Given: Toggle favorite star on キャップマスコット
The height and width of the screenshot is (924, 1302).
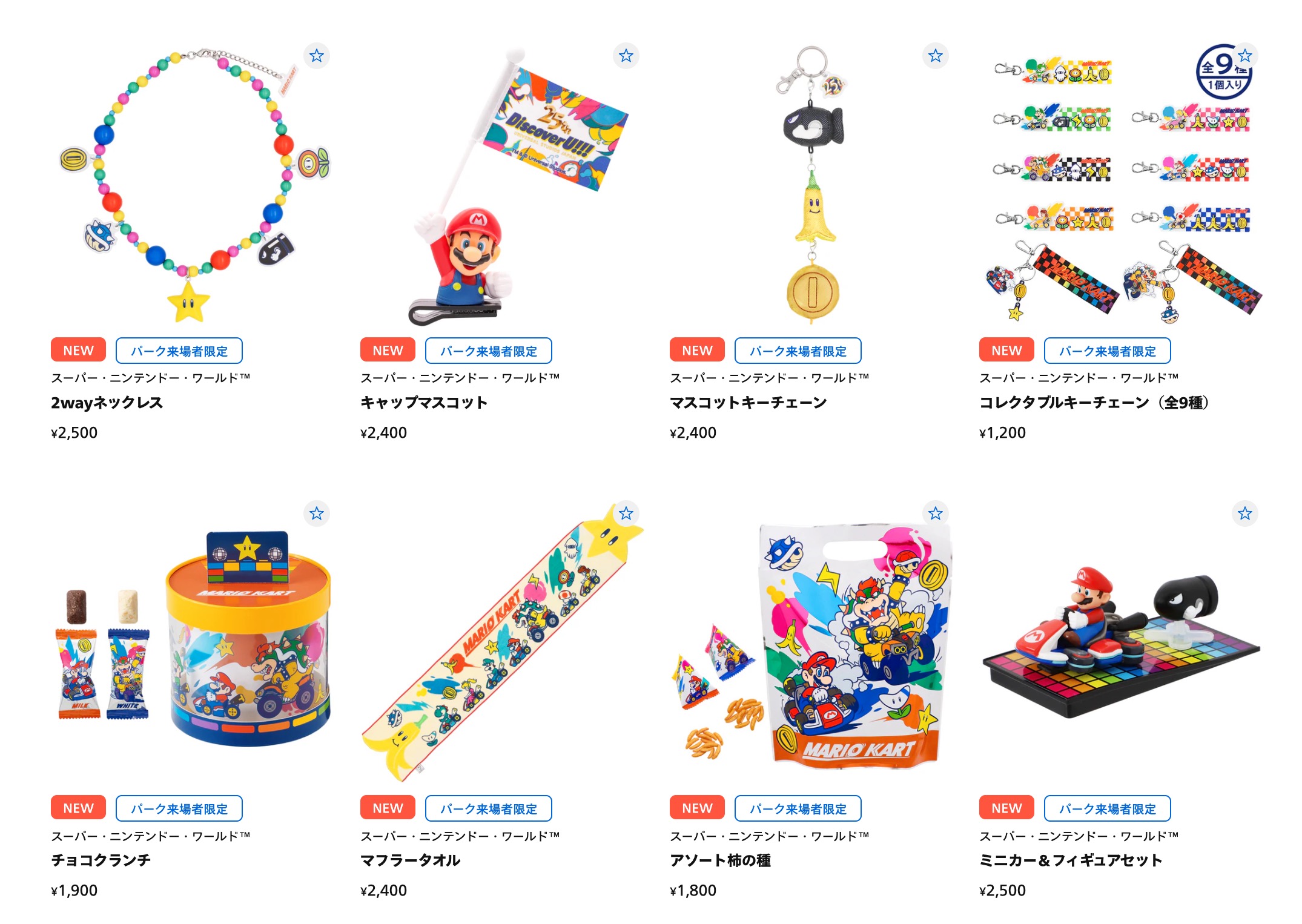Looking at the screenshot, I should pos(626,56).
